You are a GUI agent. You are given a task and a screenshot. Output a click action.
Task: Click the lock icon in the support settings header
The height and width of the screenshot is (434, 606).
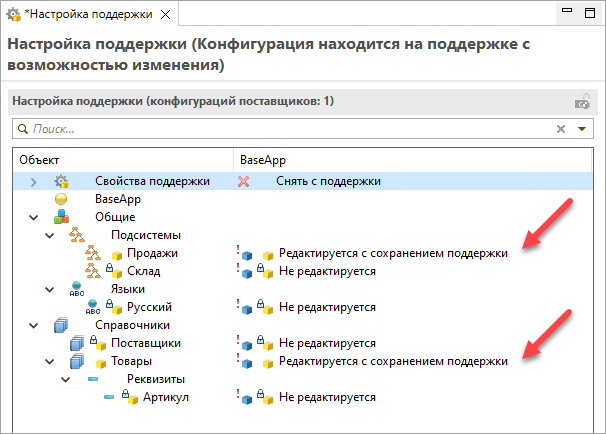click(x=581, y=101)
